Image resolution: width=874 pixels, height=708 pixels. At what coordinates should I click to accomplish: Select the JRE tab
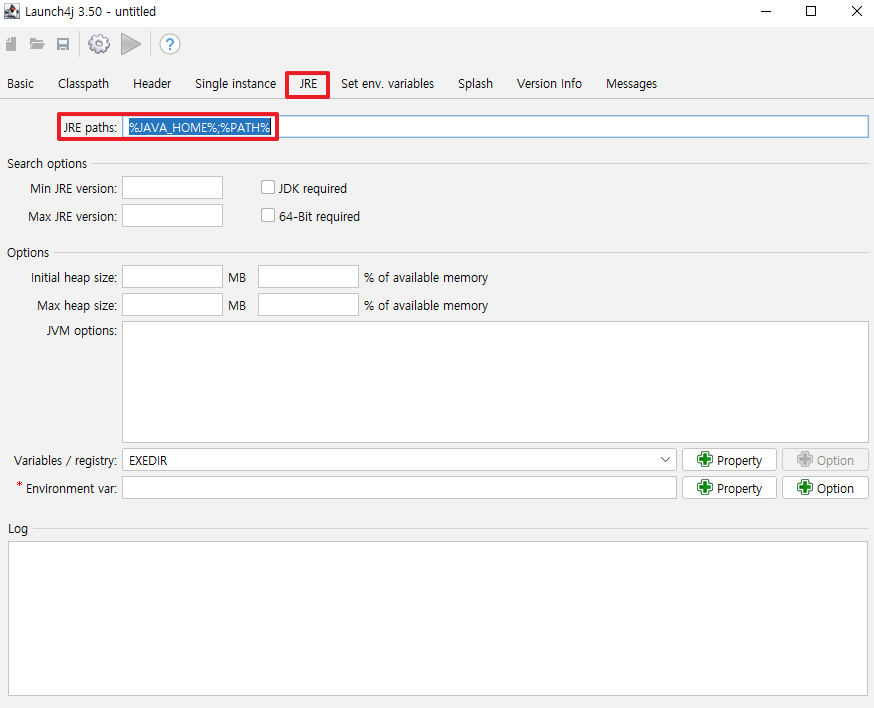(308, 84)
